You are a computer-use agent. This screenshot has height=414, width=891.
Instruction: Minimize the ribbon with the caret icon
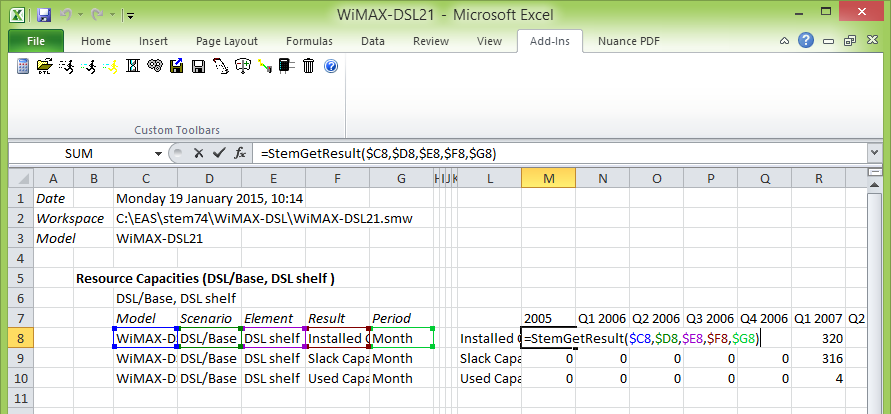coord(784,41)
